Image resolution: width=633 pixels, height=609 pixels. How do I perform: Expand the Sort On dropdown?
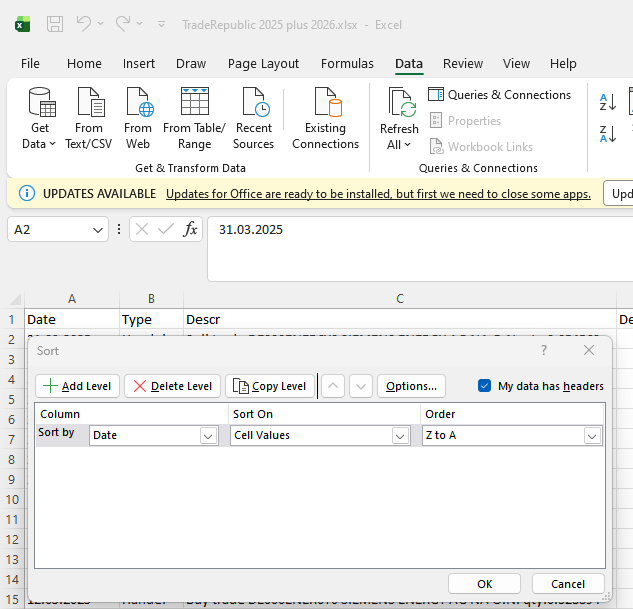[400, 436]
